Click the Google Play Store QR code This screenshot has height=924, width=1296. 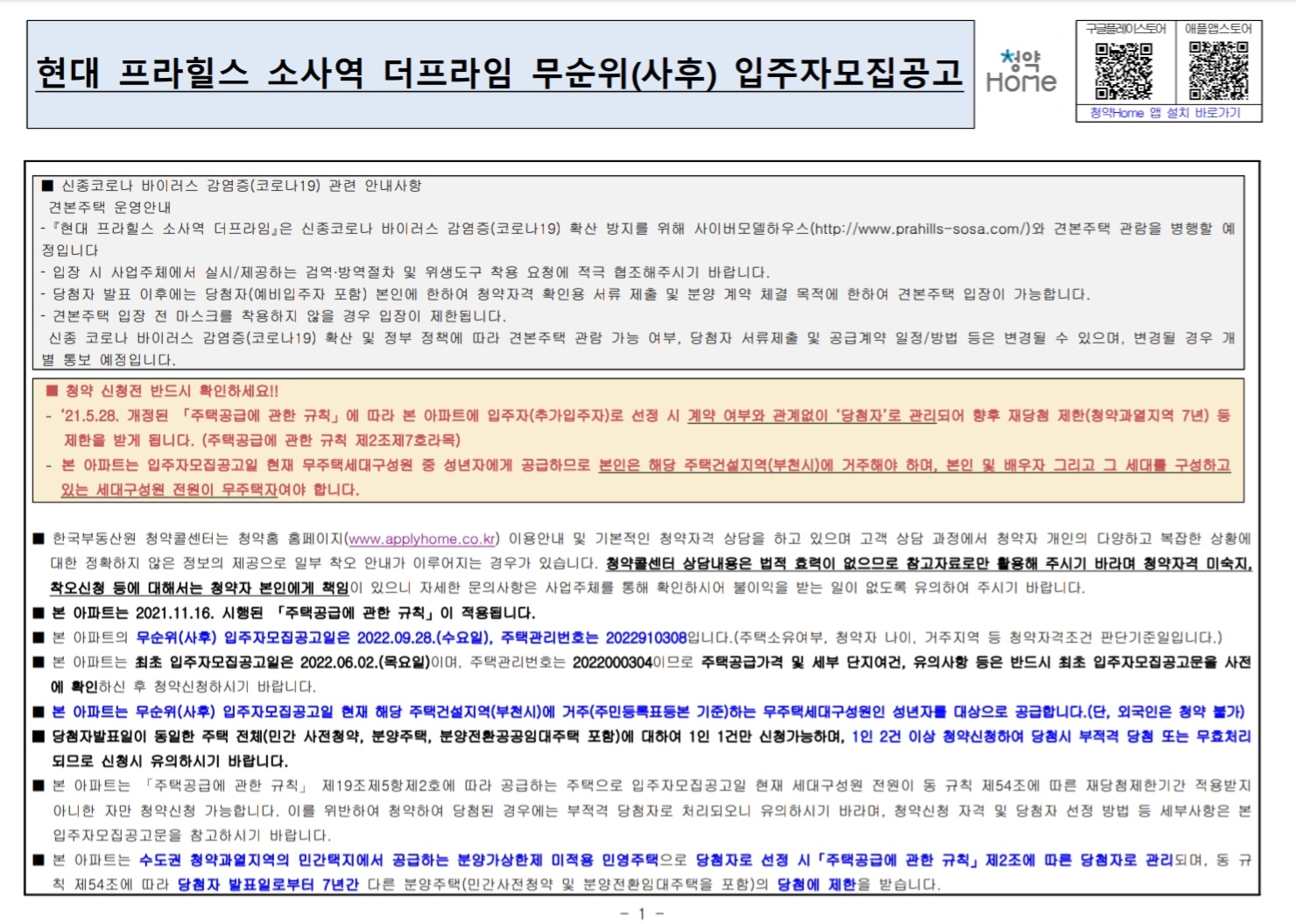coord(1124,71)
